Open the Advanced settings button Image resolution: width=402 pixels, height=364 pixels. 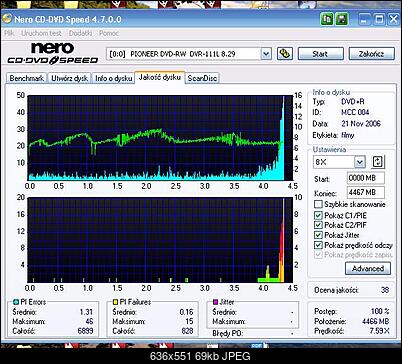coord(368,268)
